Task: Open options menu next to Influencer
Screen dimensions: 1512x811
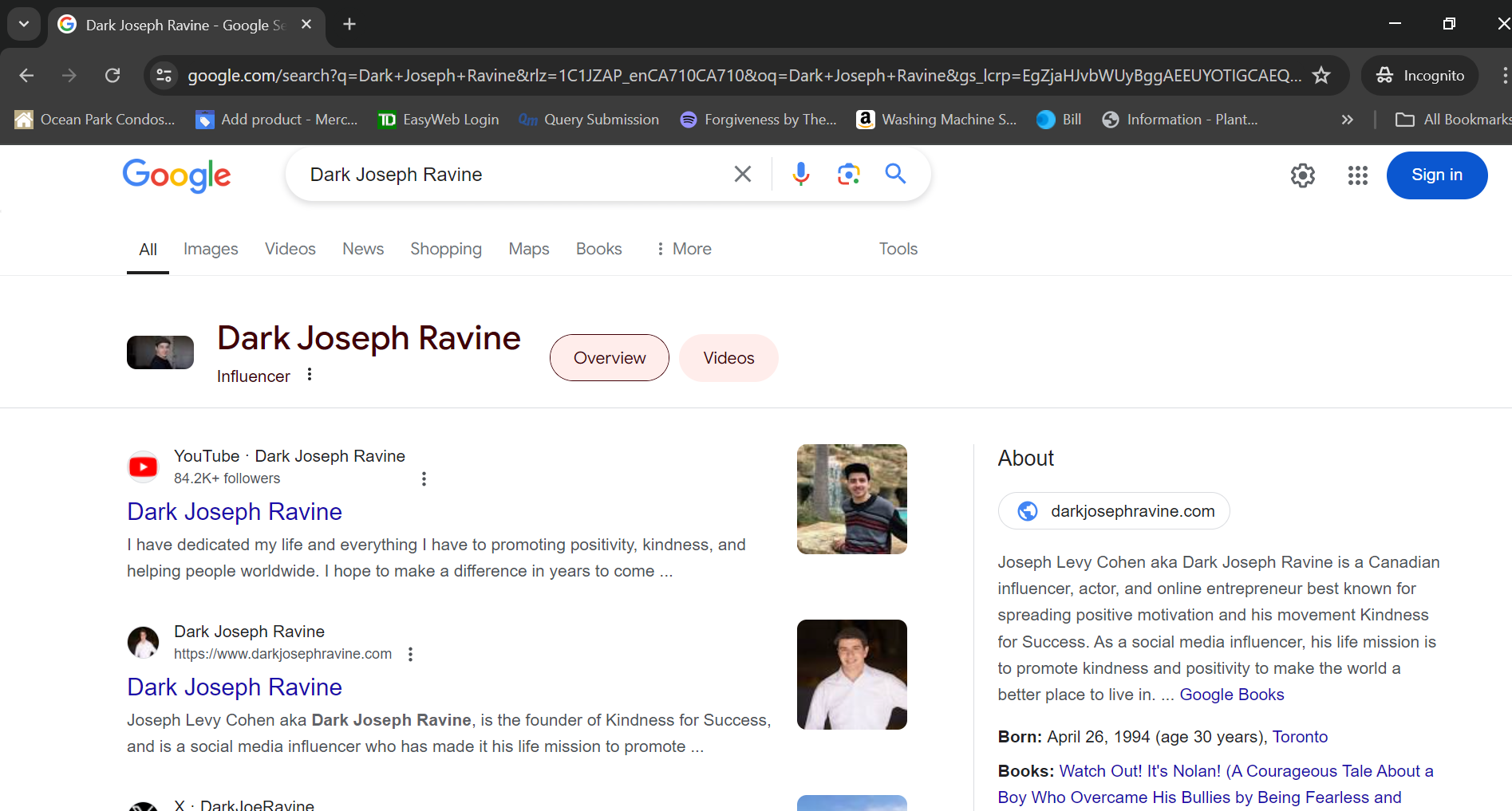Action: [x=310, y=374]
